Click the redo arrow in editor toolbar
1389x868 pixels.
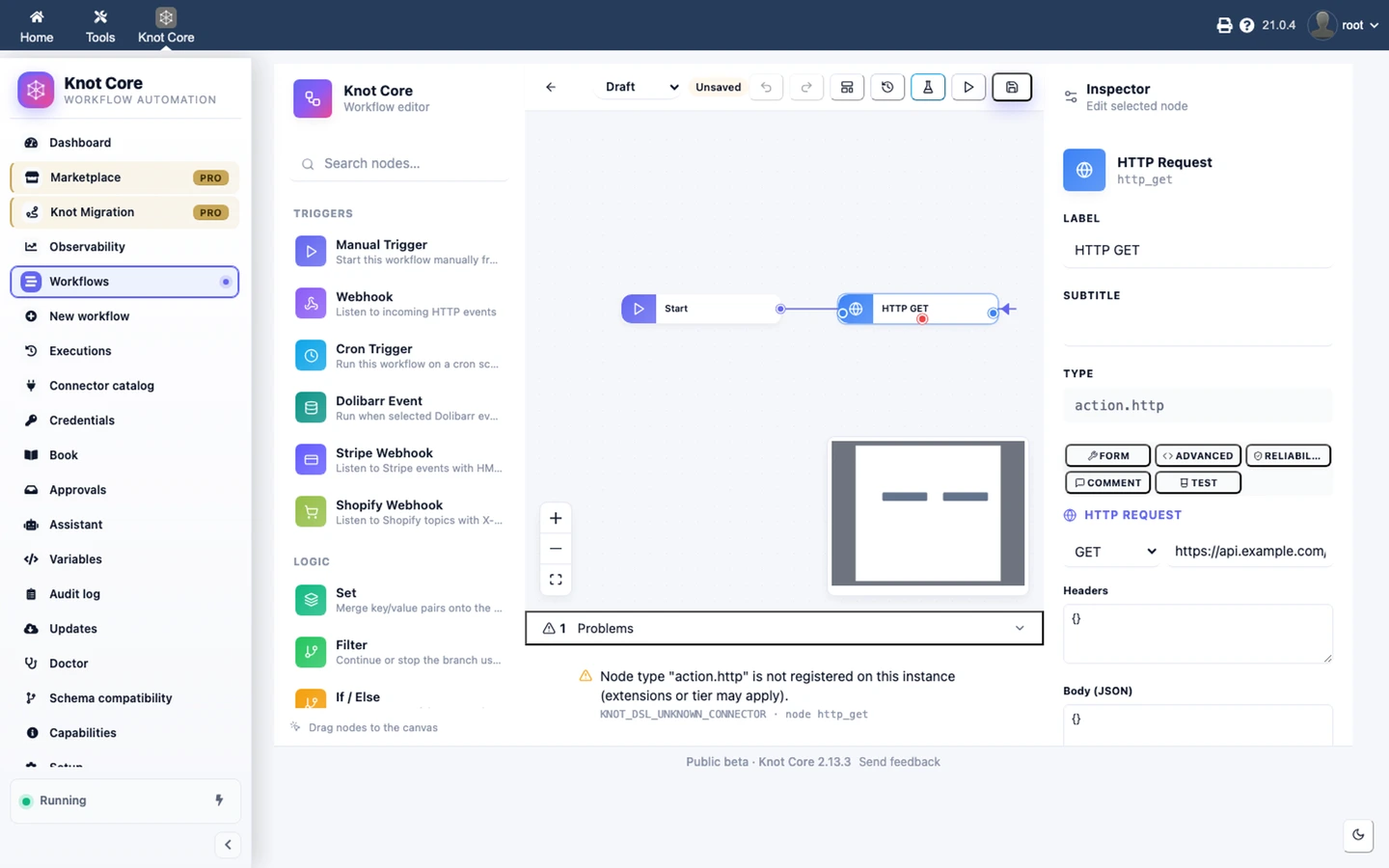(806, 87)
